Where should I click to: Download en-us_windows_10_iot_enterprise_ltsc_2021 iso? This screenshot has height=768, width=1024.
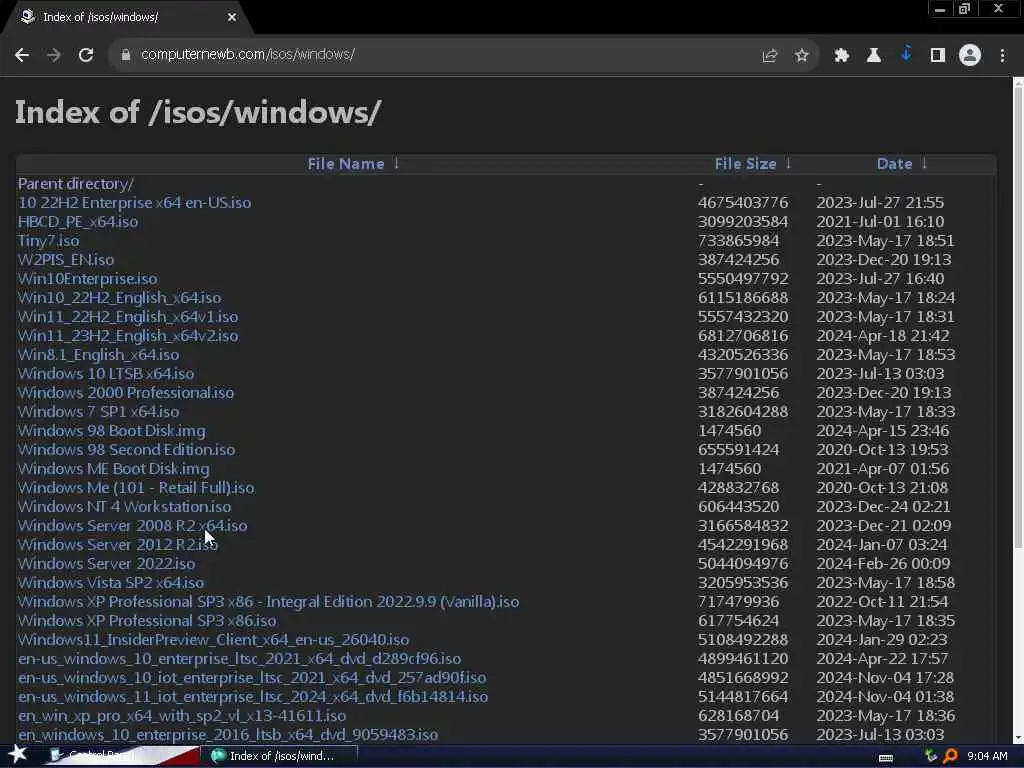point(252,677)
